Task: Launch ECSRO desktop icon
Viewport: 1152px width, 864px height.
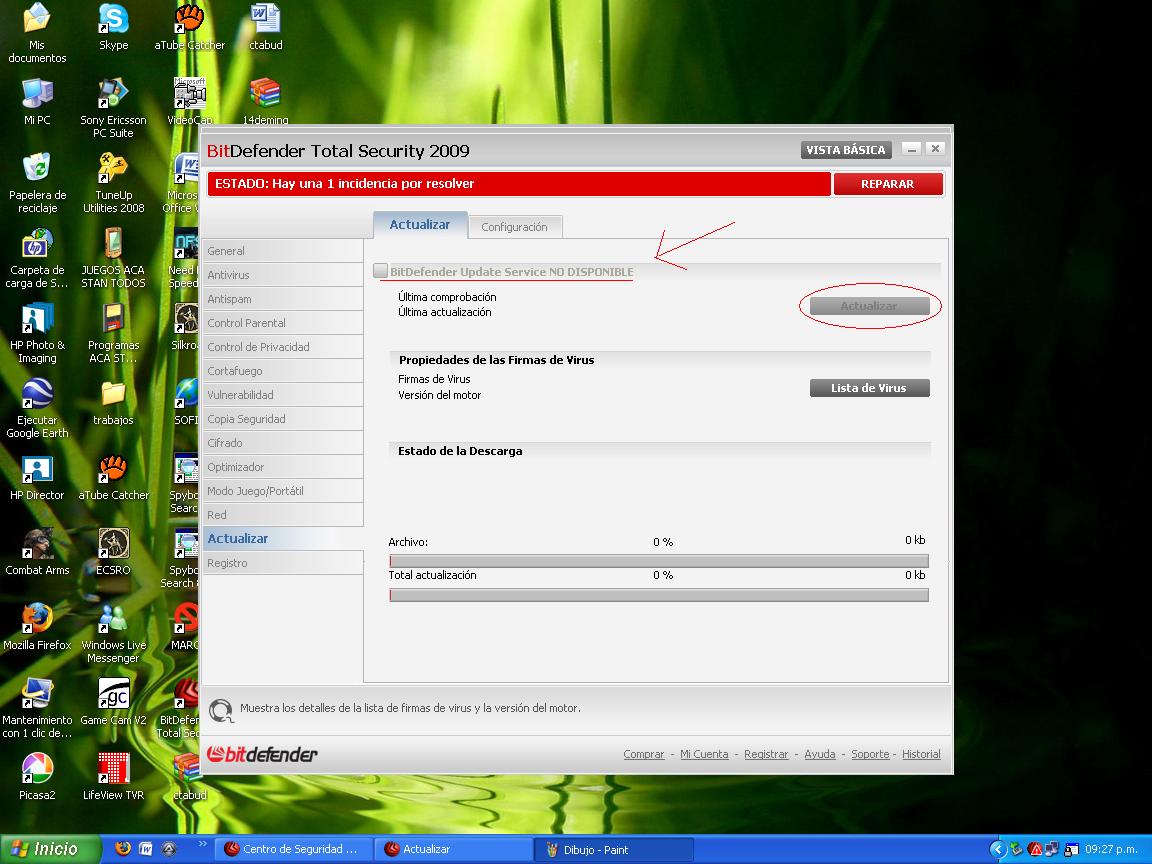Action: [x=113, y=552]
